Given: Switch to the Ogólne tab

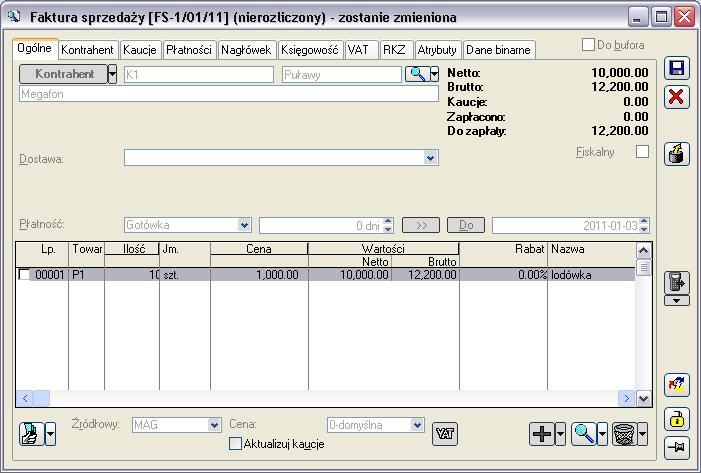Looking at the screenshot, I should [34, 48].
